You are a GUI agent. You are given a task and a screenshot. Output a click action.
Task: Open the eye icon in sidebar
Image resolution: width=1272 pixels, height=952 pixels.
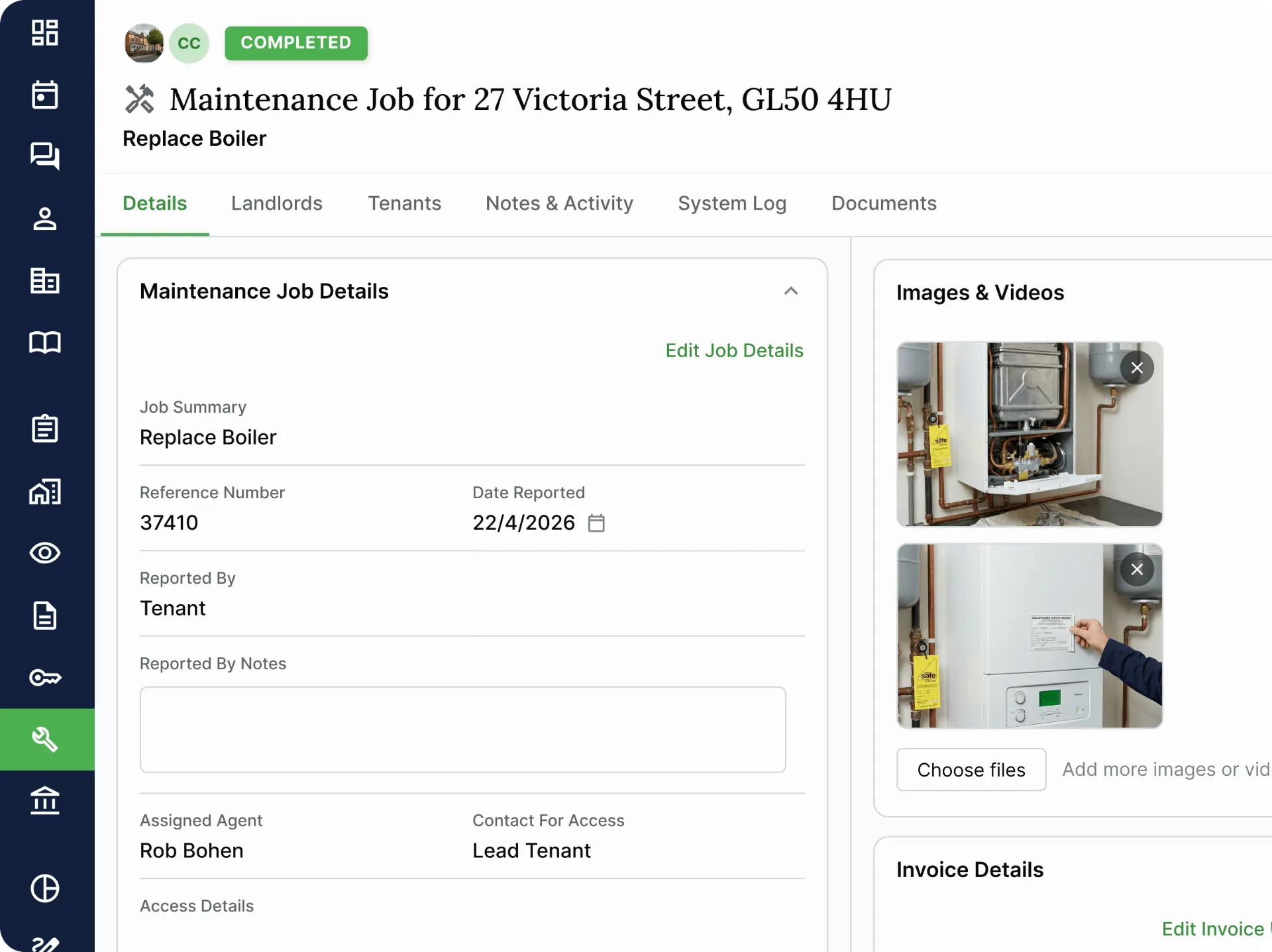[x=45, y=553]
